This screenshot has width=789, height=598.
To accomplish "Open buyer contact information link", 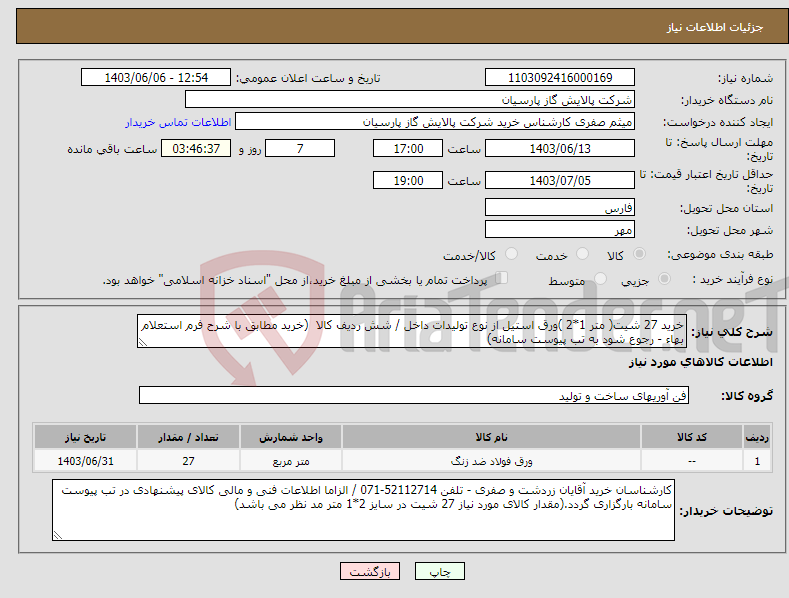I will [178, 122].
